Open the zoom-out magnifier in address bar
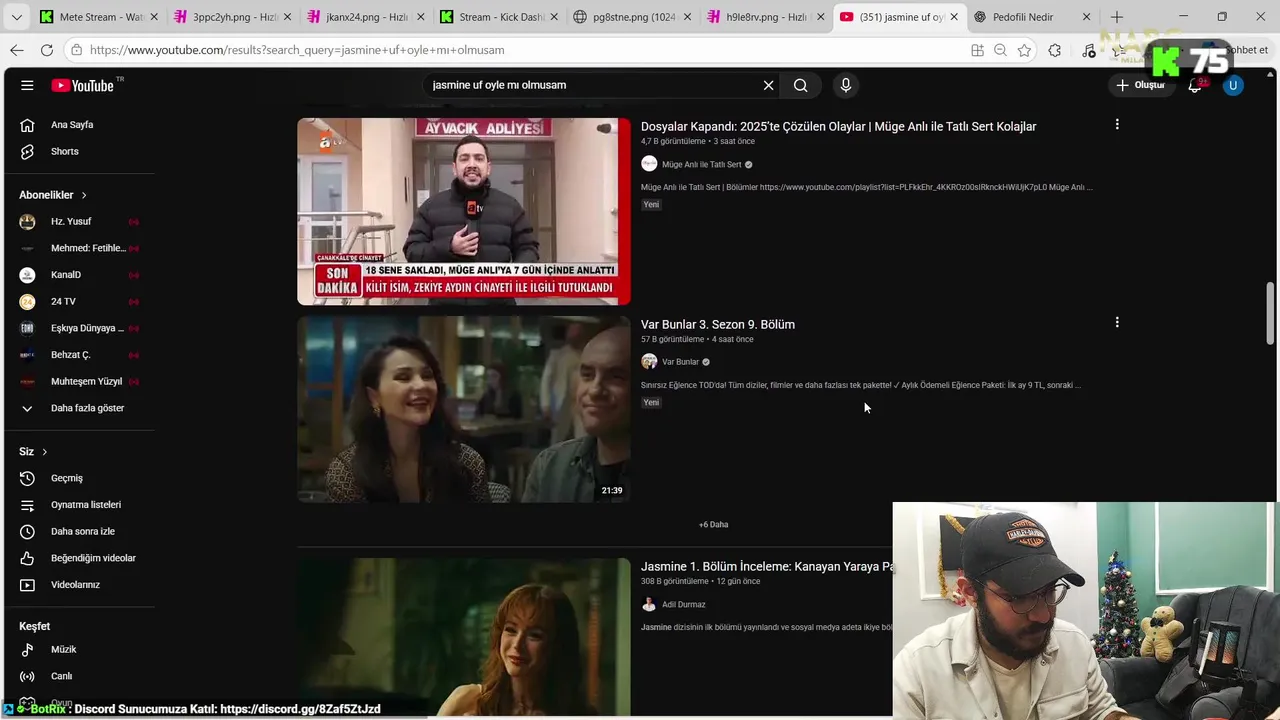Viewport: 1280px width, 720px height. [1000, 50]
